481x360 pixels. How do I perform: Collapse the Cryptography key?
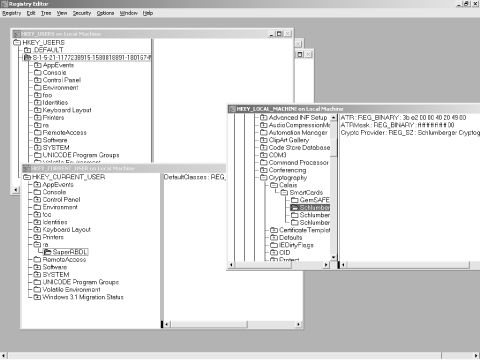click(x=264, y=177)
